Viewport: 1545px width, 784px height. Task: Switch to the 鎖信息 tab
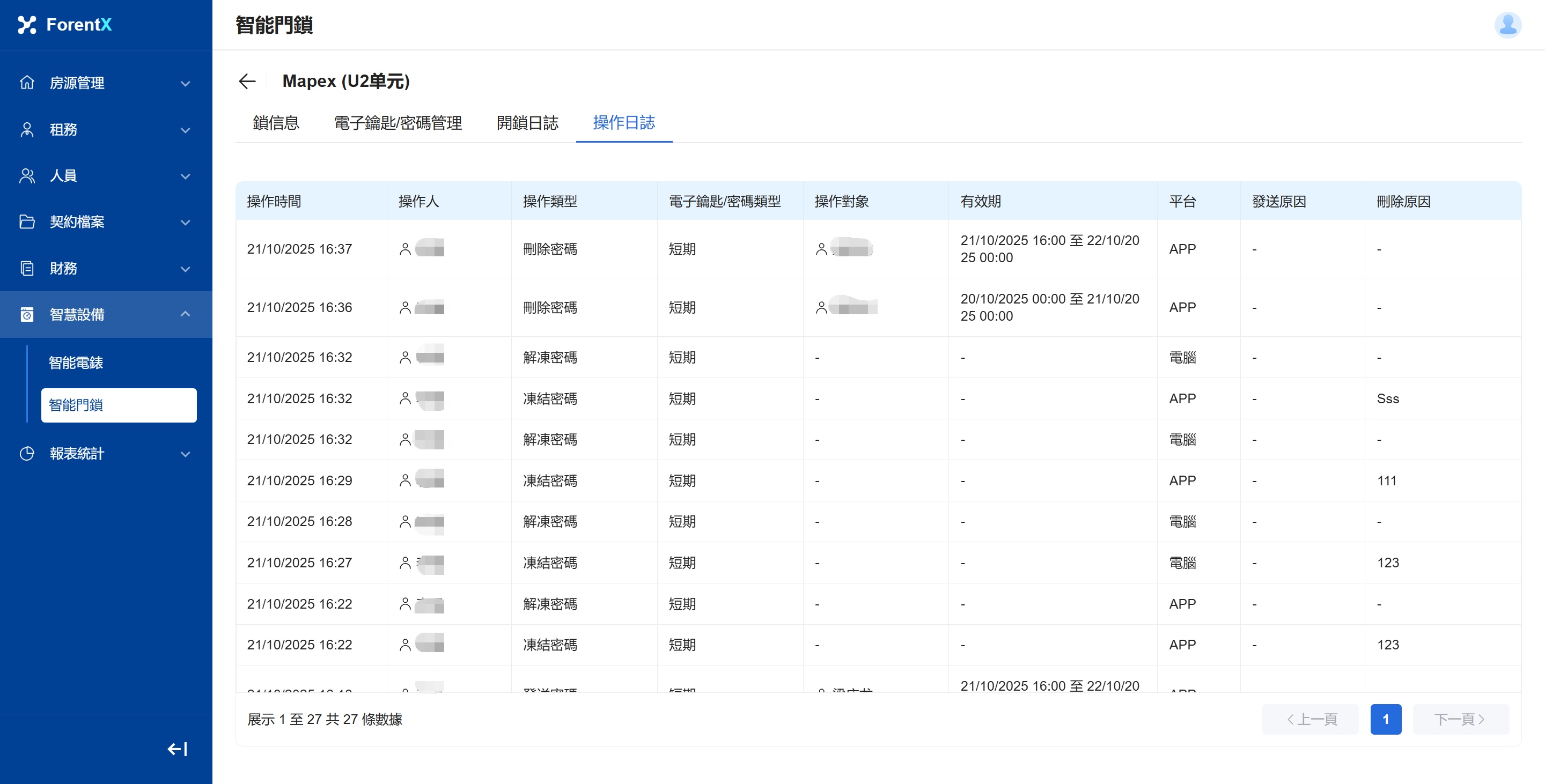[276, 123]
